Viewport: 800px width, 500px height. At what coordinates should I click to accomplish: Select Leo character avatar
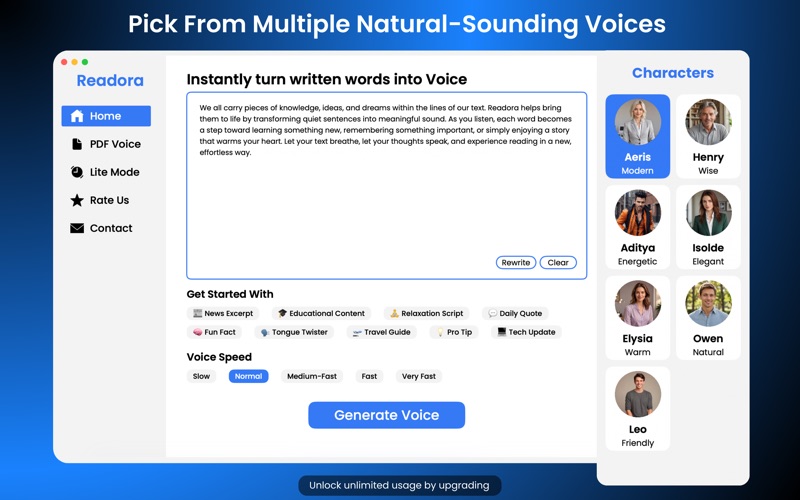pos(637,394)
